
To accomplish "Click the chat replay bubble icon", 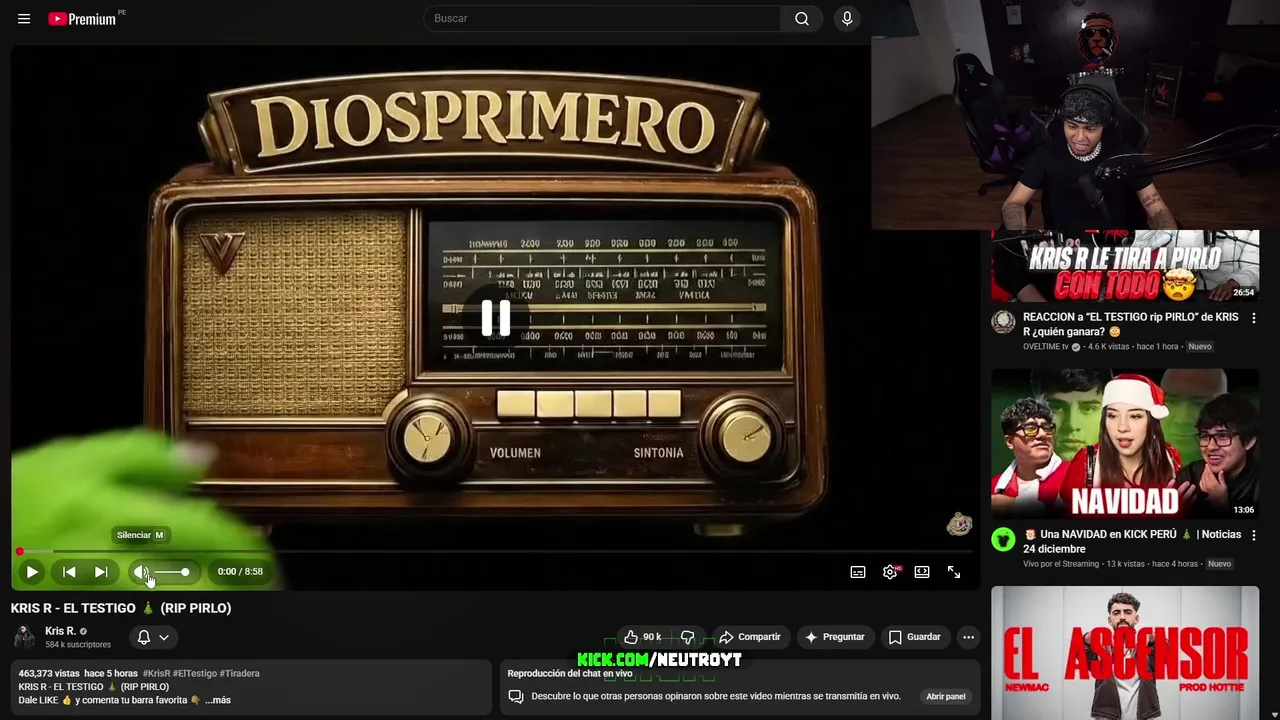I will tap(516, 696).
